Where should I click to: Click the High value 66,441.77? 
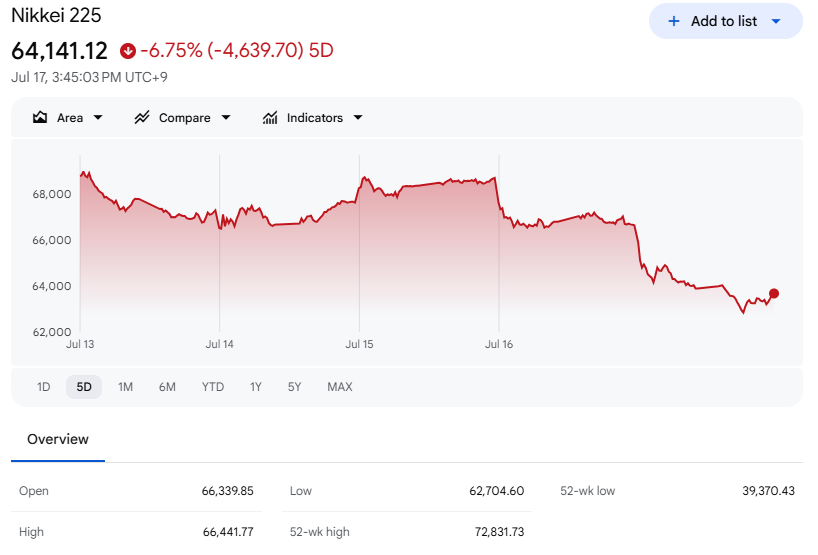coord(228,532)
